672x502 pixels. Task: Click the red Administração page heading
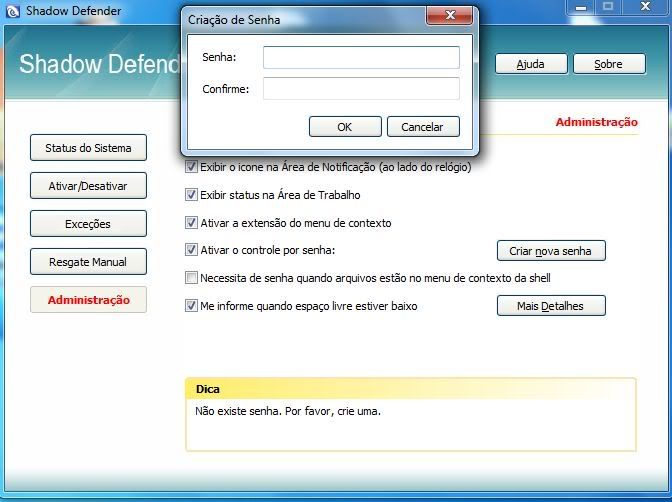[x=596, y=122]
